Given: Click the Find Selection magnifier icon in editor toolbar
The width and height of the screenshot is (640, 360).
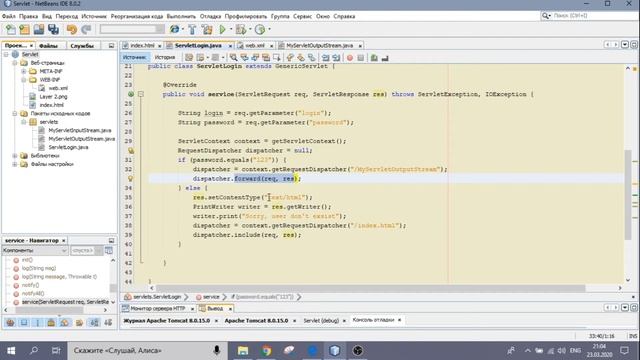Looking at the screenshot, I should (x=233, y=58).
